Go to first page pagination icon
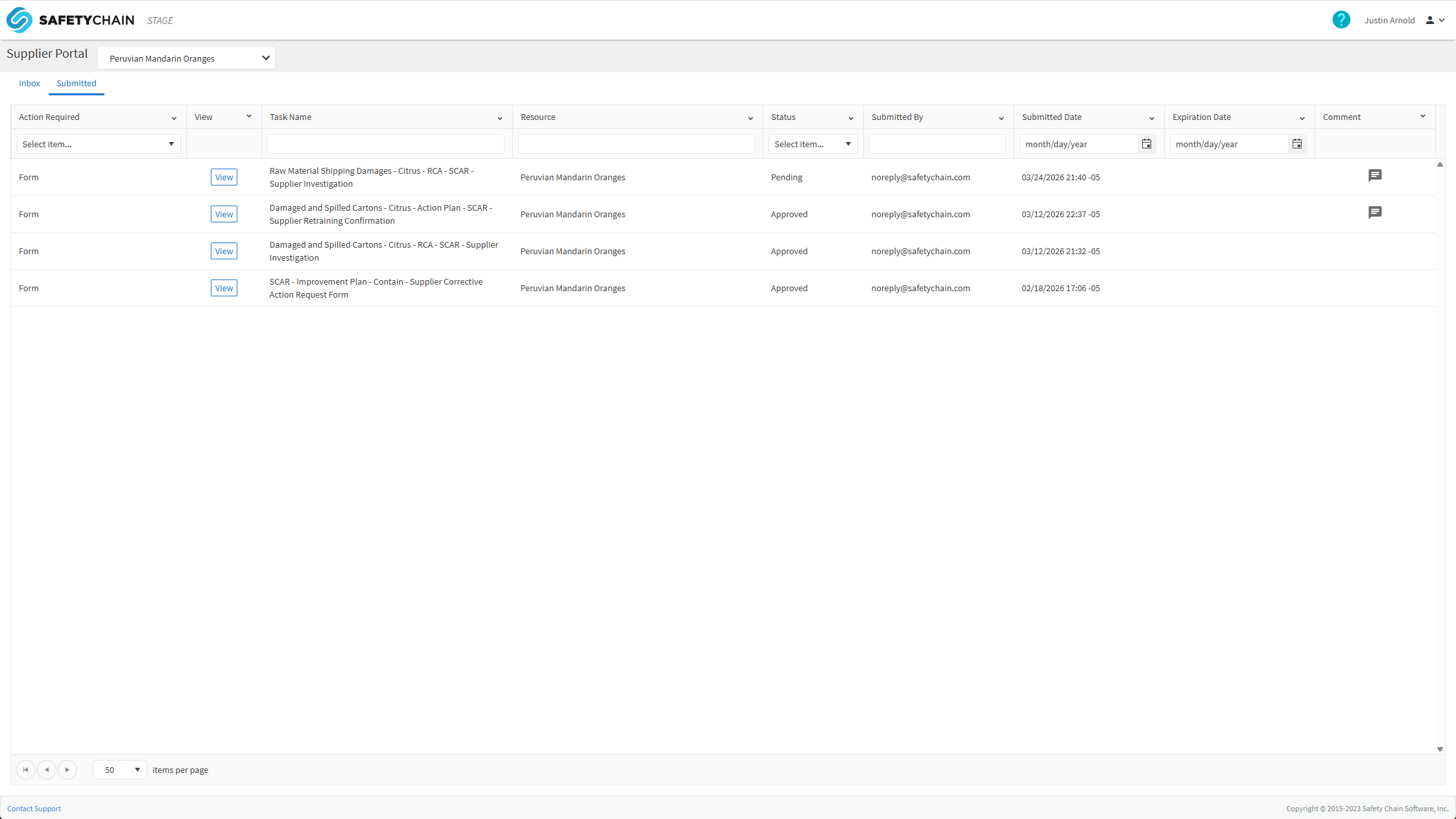1456x819 pixels. click(x=25, y=770)
